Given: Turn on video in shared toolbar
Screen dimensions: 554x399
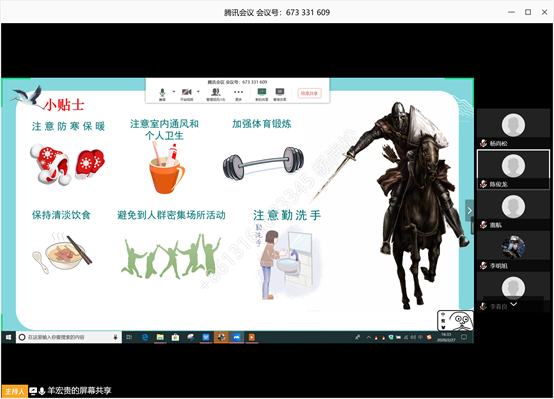Looking at the screenshot, I should (x=187, y=94).
